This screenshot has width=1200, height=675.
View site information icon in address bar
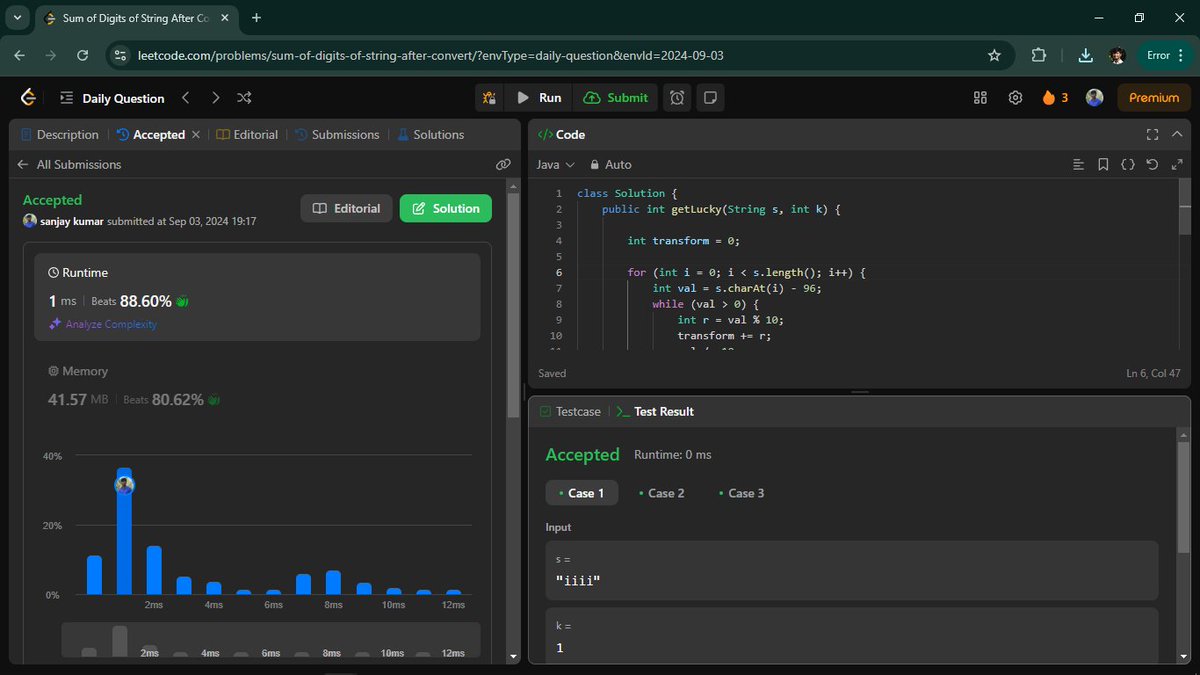(119, 56)
